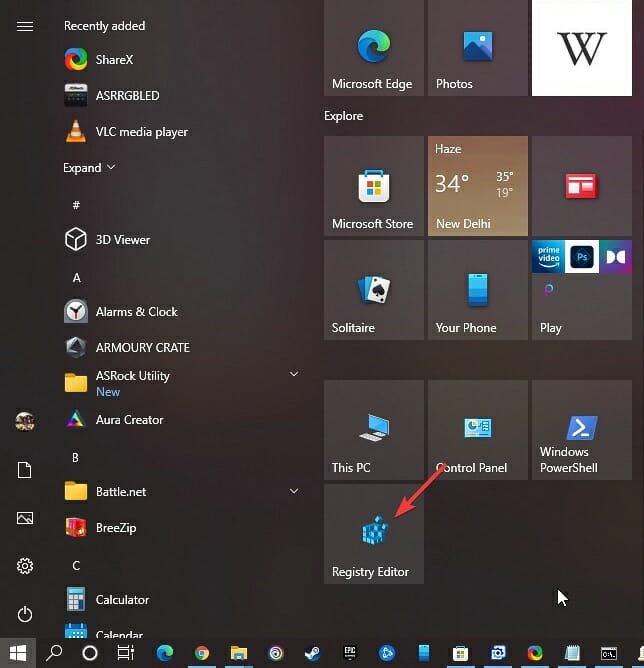
Task: Open ASRock Utility folder icon
Action: coord(76,383)
